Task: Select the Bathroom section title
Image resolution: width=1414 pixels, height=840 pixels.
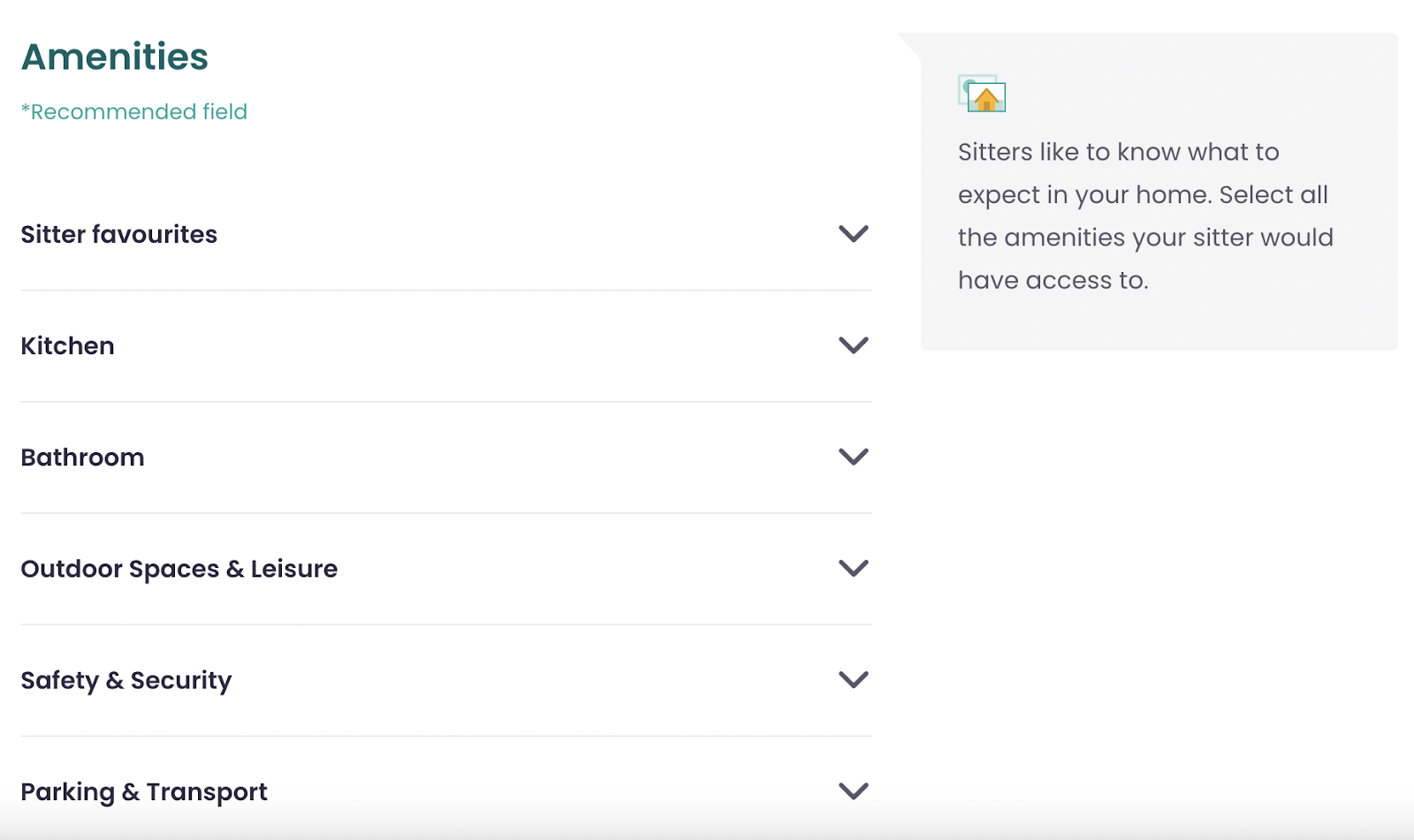Action: pyautogui.click(x=83, y=458)
